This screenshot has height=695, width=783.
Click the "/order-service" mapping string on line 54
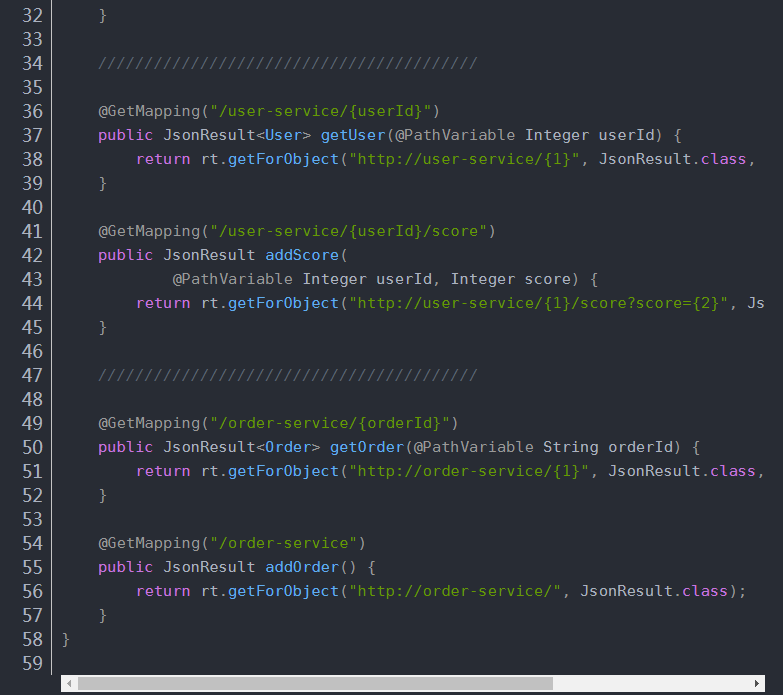click(283, 543)
